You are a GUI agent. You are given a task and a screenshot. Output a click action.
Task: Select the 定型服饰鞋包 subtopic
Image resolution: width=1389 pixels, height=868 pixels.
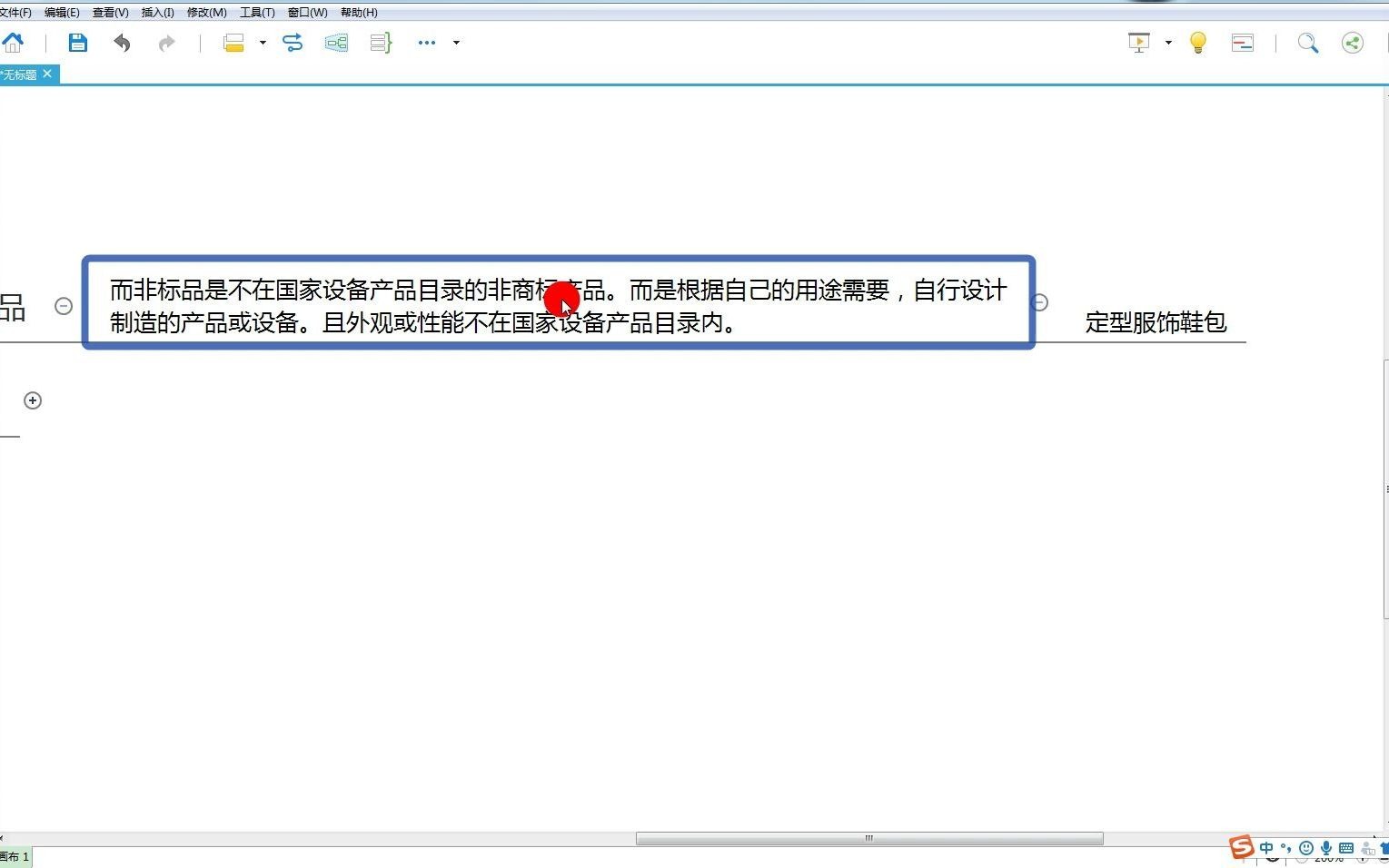click(x=1156, y=322)
